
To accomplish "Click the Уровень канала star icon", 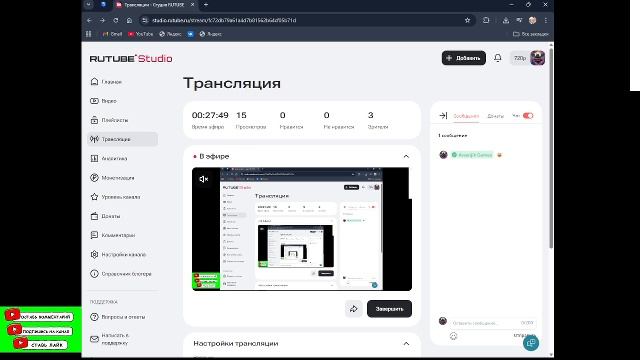I will click(x=94, y=197).
